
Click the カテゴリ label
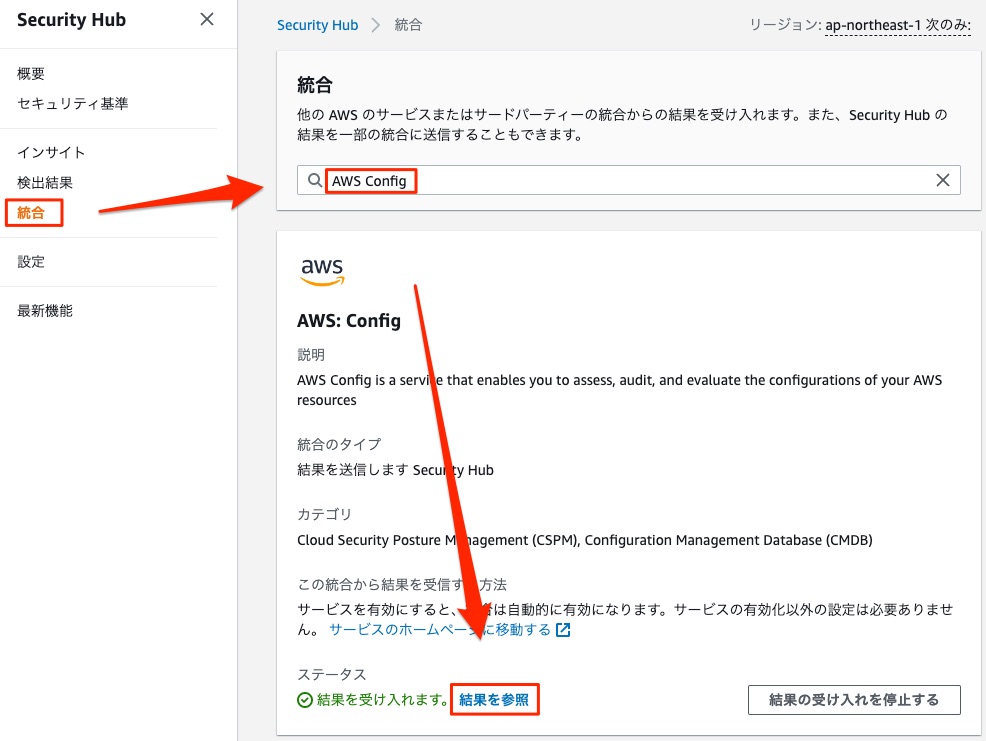324,515
